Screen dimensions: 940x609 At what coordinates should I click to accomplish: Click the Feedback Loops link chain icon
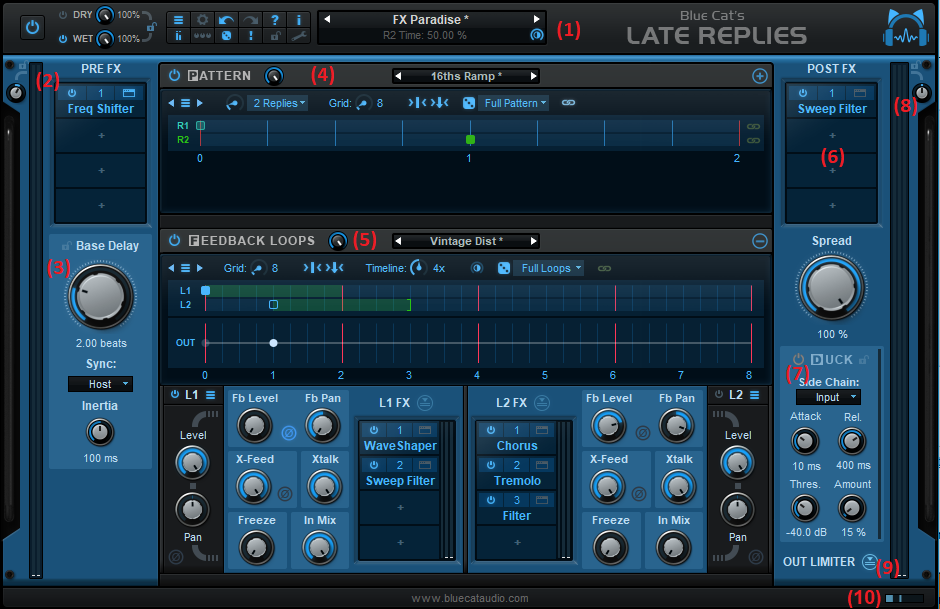pyautogui.click(x=604, y=268)
